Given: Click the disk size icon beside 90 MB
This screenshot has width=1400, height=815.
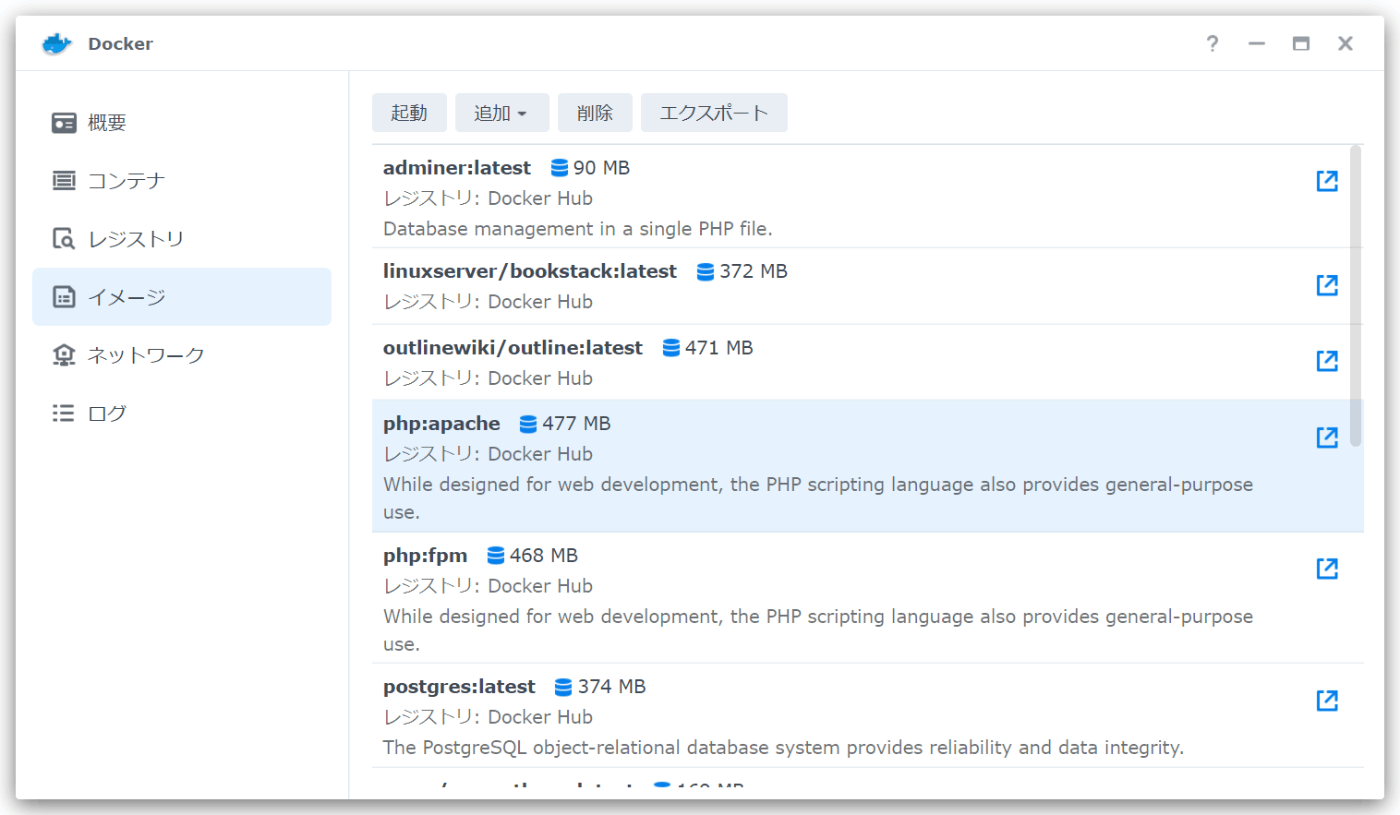Looking at the screenshot, I should coord(559,168).
